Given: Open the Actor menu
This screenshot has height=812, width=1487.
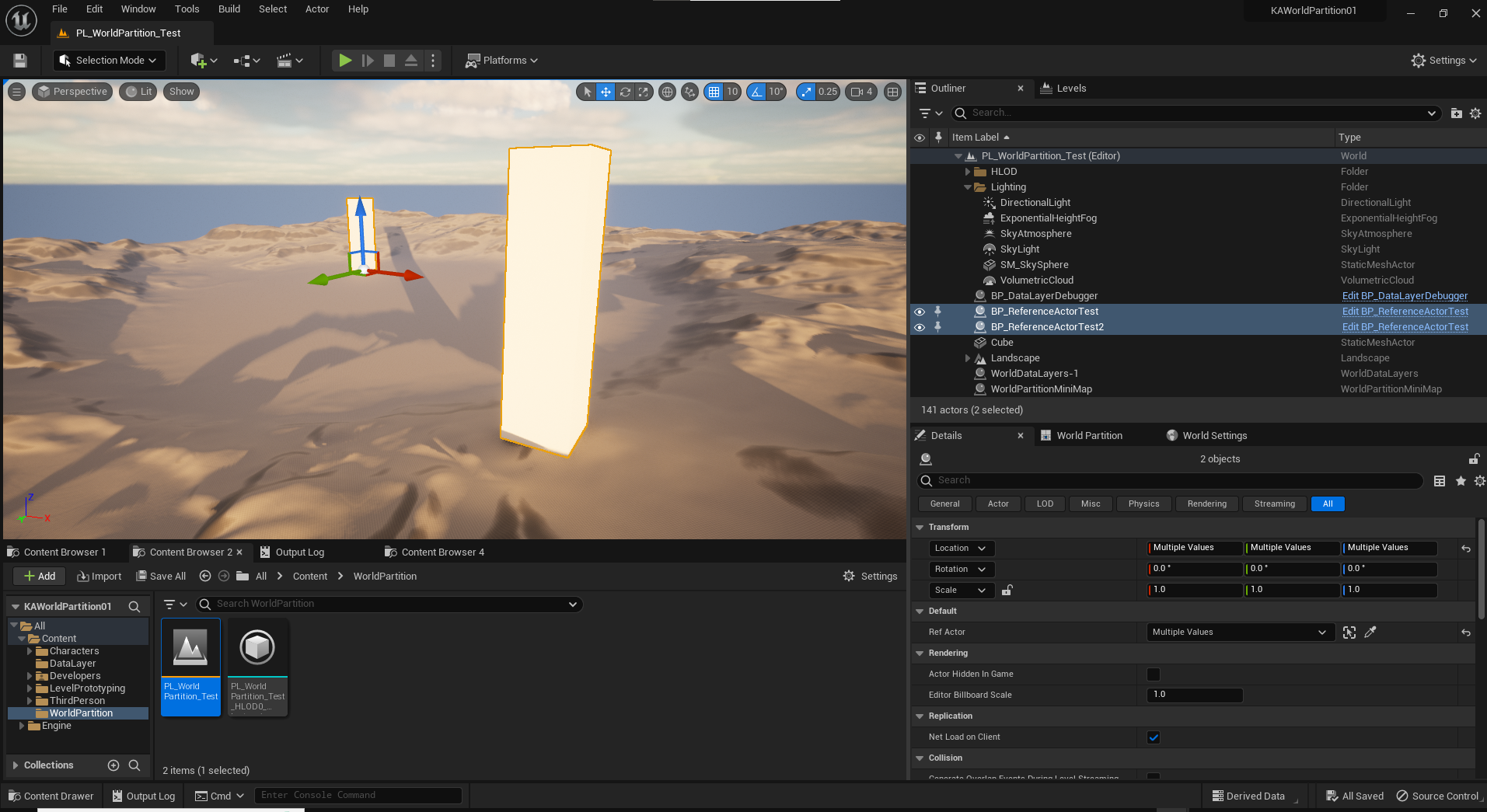Looking at the screenshot, I should click(317, 9).
